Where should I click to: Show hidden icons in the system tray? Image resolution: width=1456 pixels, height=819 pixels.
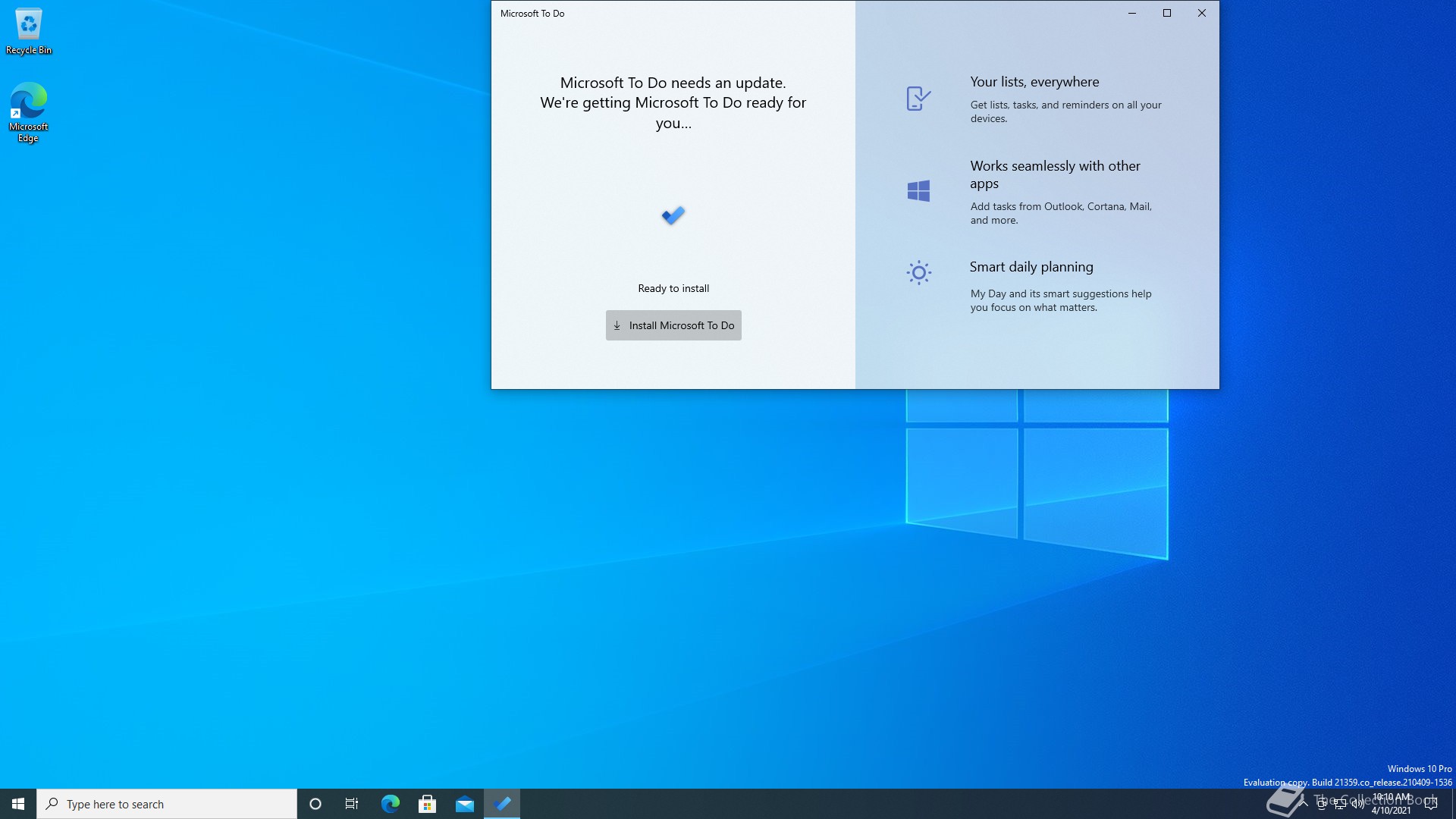tap(1304, 804)
